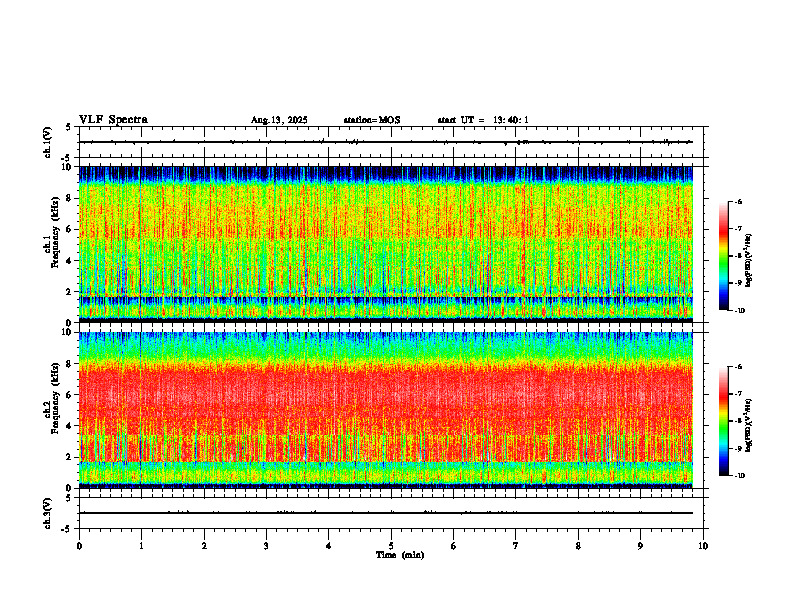
Task: Click the time axis tick label "1"
Action: 141,546
